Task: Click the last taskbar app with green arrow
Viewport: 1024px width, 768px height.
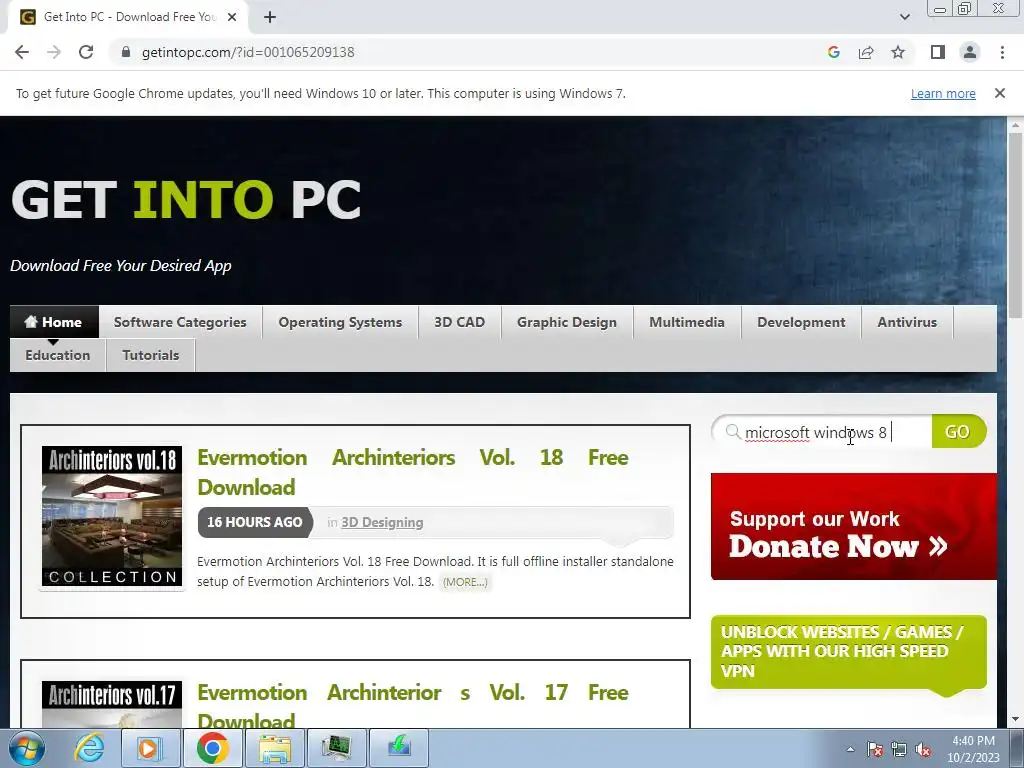Action: [x=399, y=748]
